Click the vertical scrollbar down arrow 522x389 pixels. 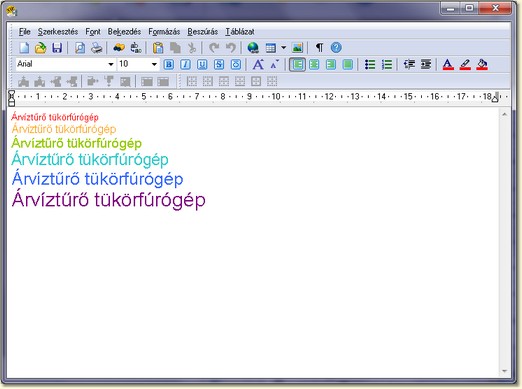click(504, 371)
